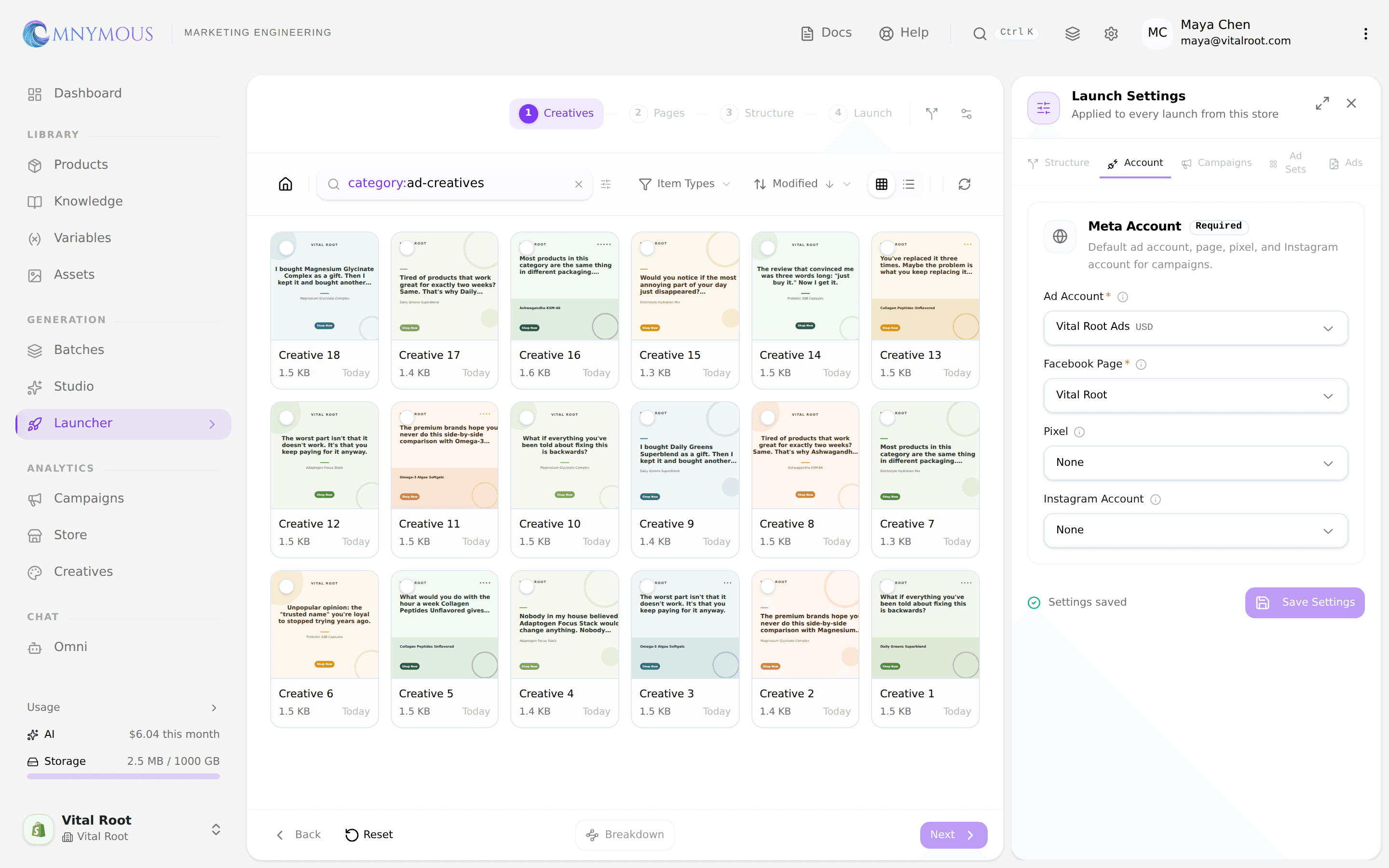This screenshot has height=868, width=1389.
Task: Open the Ad Account dropdown
Action: (x=1195, y=327)
